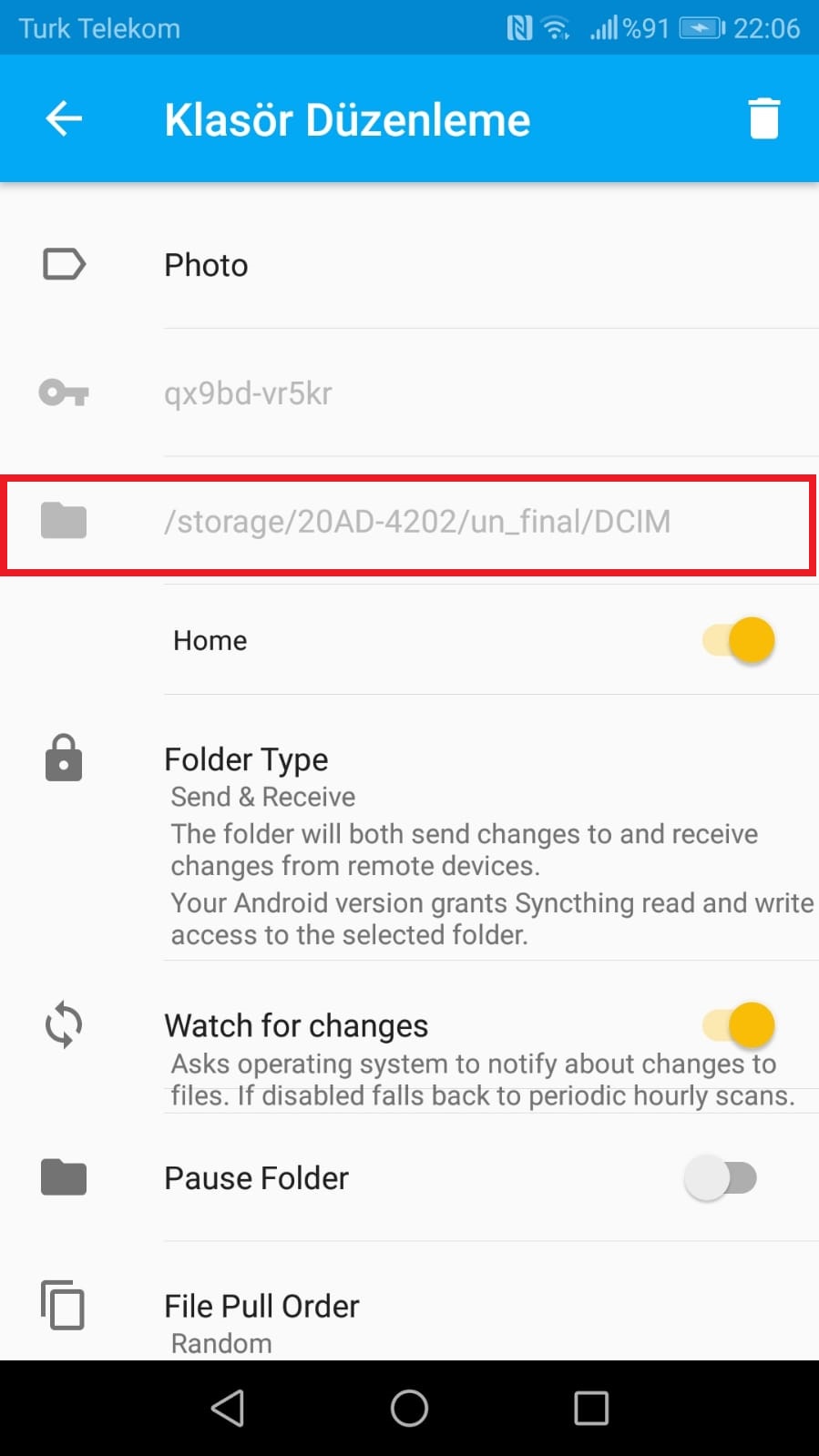
Task: Delete folder with the trash icon
Action: click(763, 118)
